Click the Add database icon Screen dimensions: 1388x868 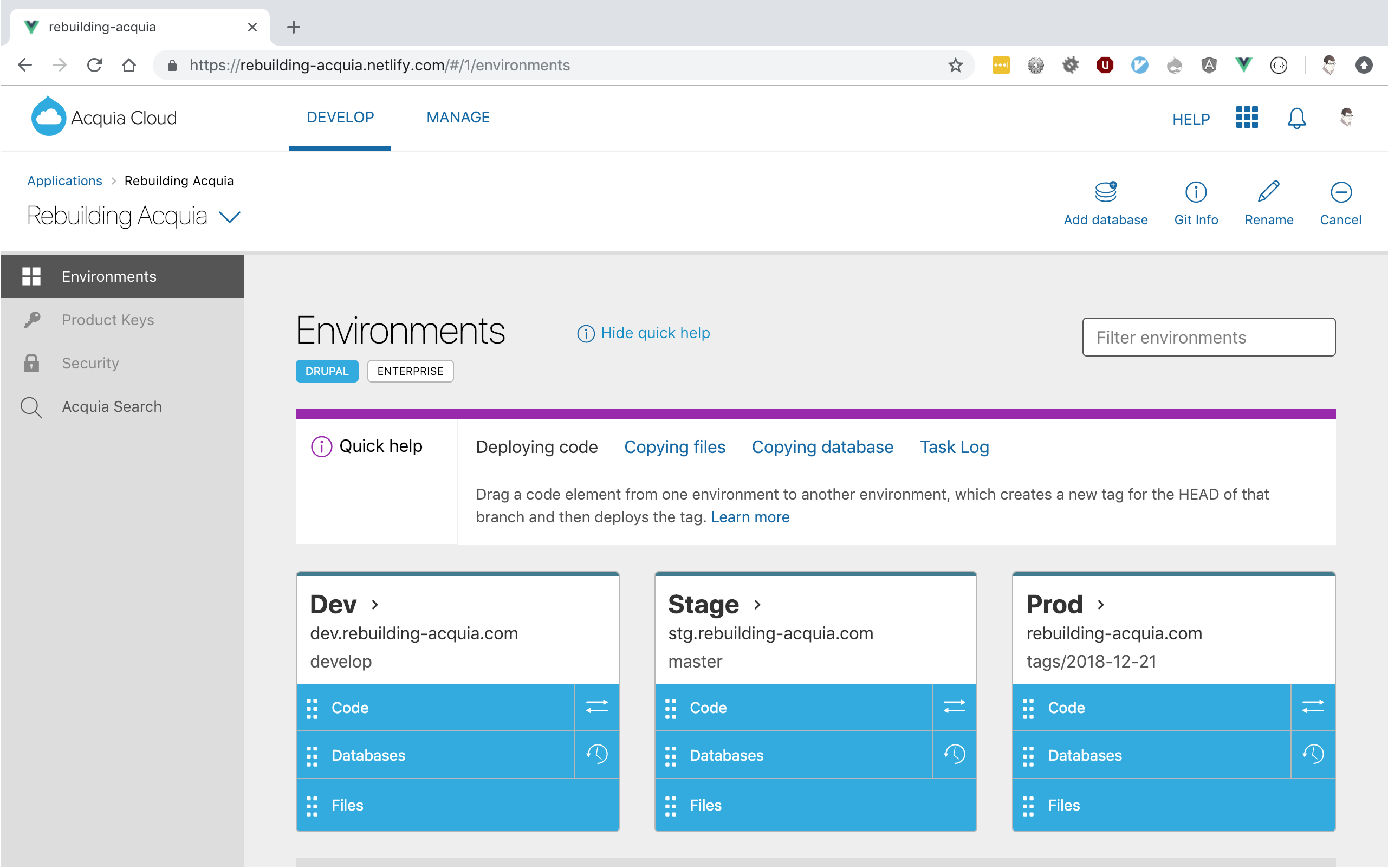[x=1105, y=192]
